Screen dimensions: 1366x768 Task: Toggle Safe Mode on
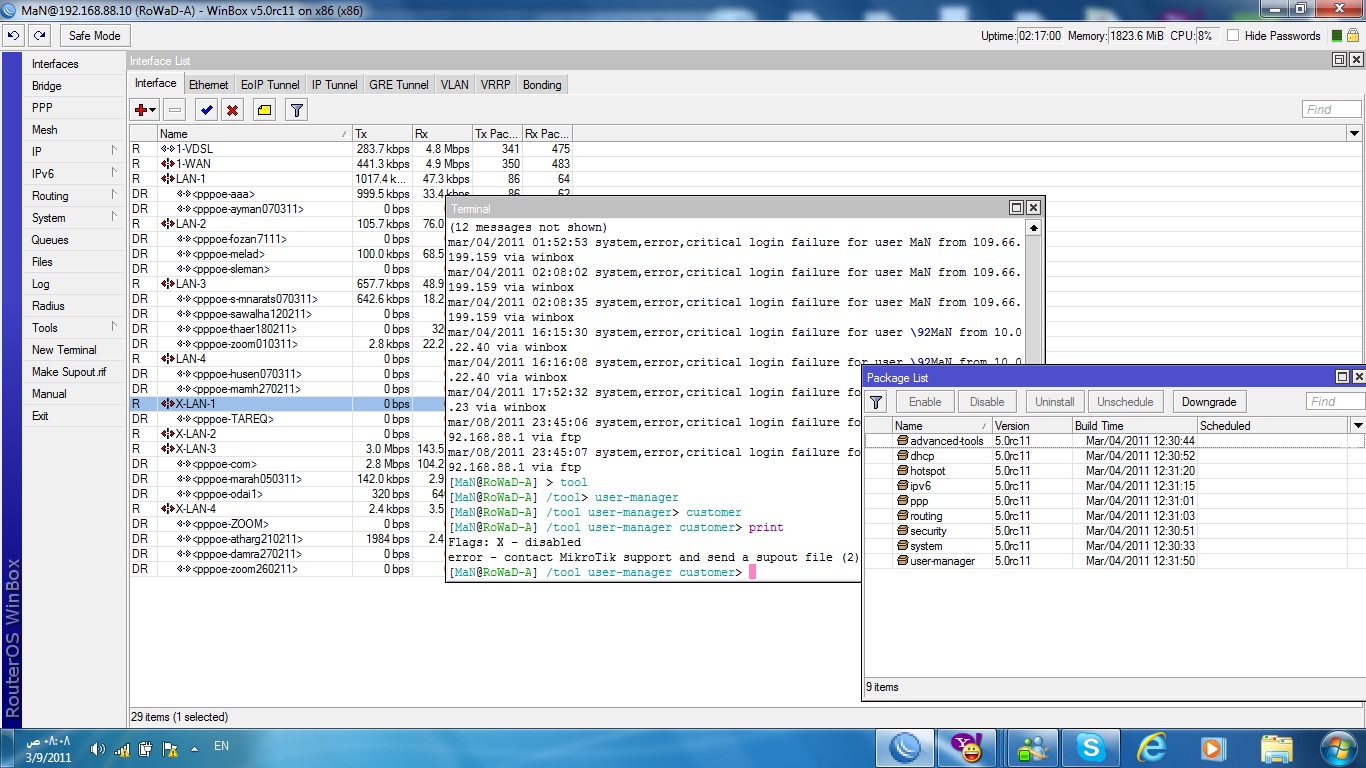coord(94,36)
